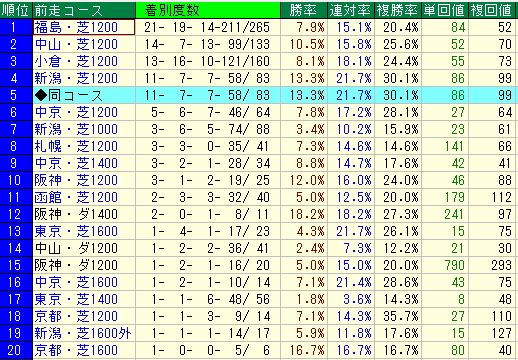Select the 札幌・芝1200 course cell
518x360 pixels.
click(84, 146)
